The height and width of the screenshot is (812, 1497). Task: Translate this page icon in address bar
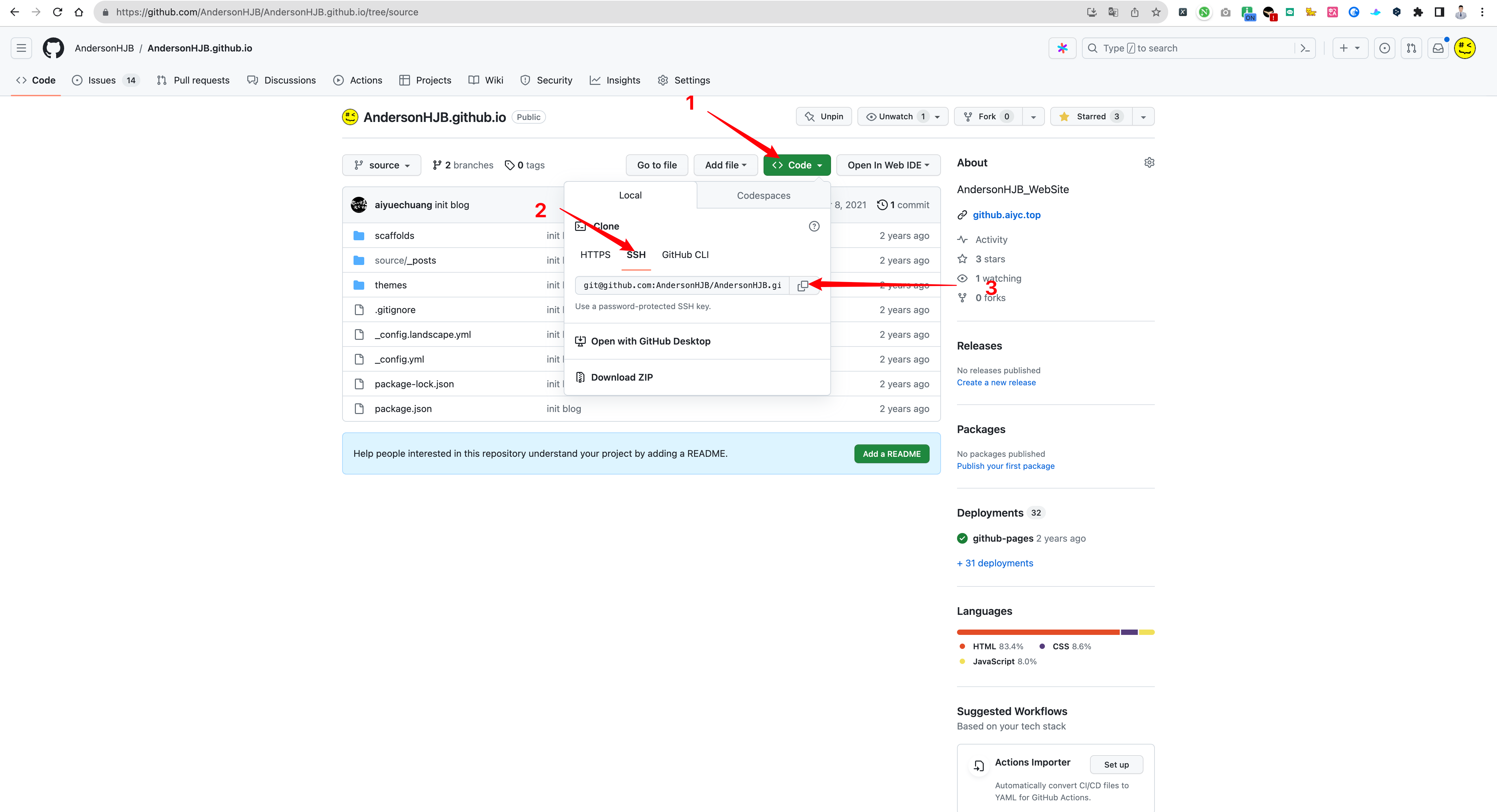pos(1113,12)
